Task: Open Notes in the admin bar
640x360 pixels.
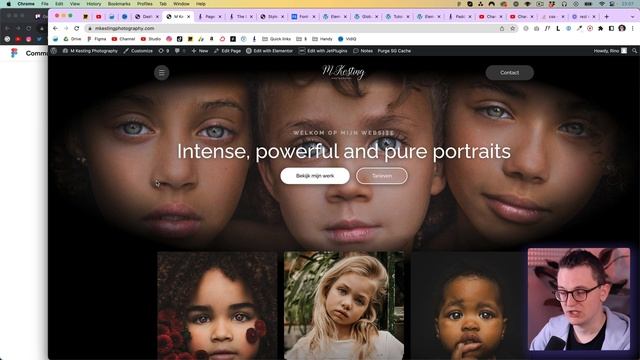Action: (x=363, y=51)
